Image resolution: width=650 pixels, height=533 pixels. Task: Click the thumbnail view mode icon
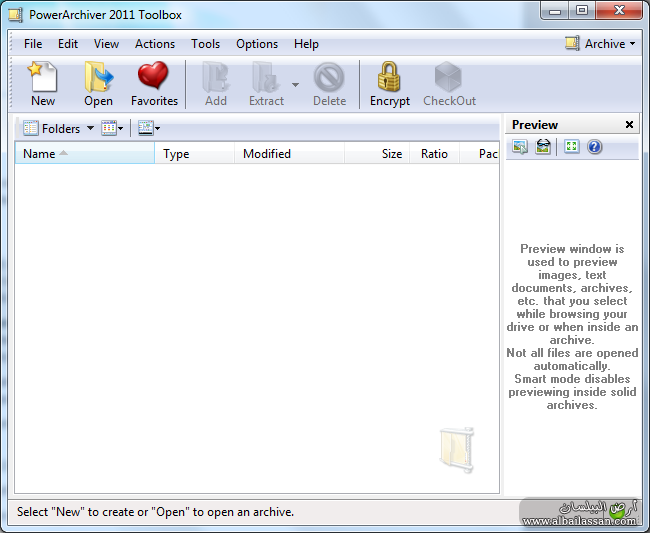click(x=146, y=128)
